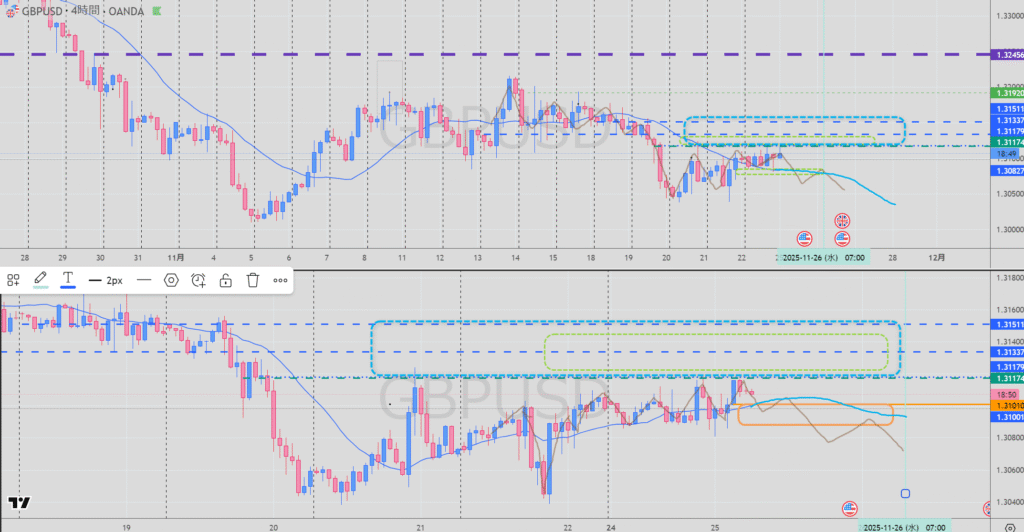This screenshot has height=532, width=1024.
Task: Pick line color with the pencil icon
Action: tap(41, 280)
